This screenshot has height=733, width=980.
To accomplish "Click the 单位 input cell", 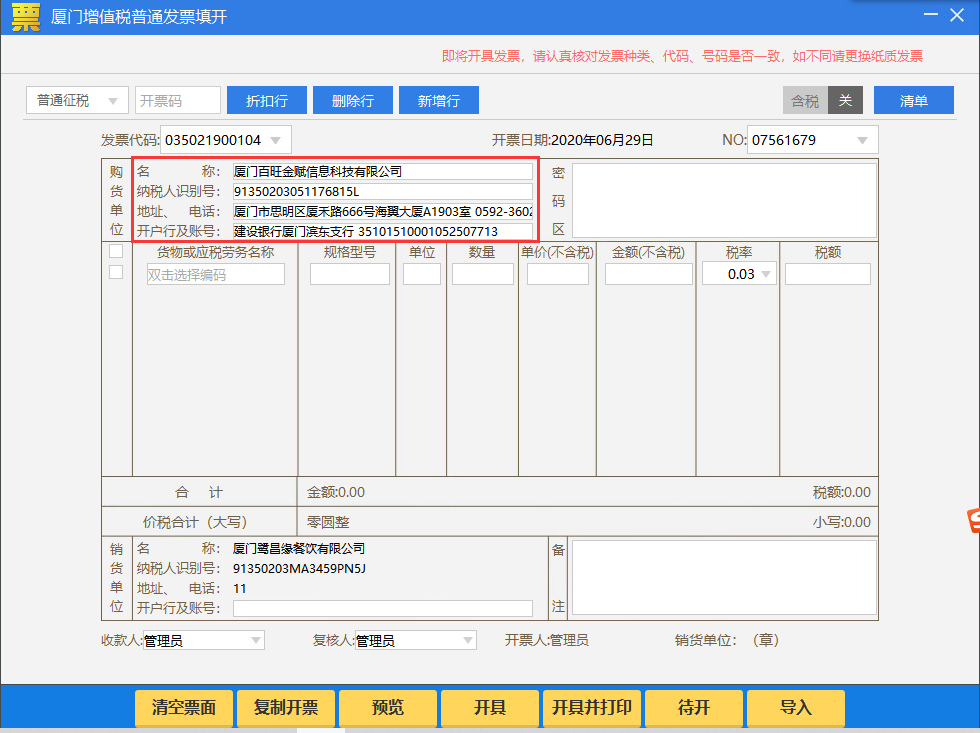I will 422,274.
